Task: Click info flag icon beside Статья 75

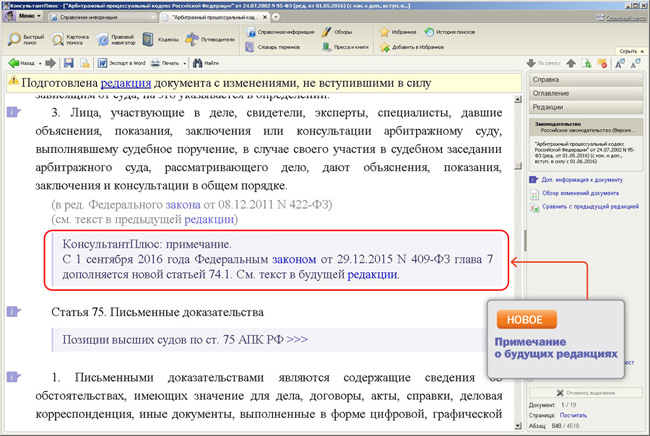Action: pyautogui.click(x=13, y=311)
